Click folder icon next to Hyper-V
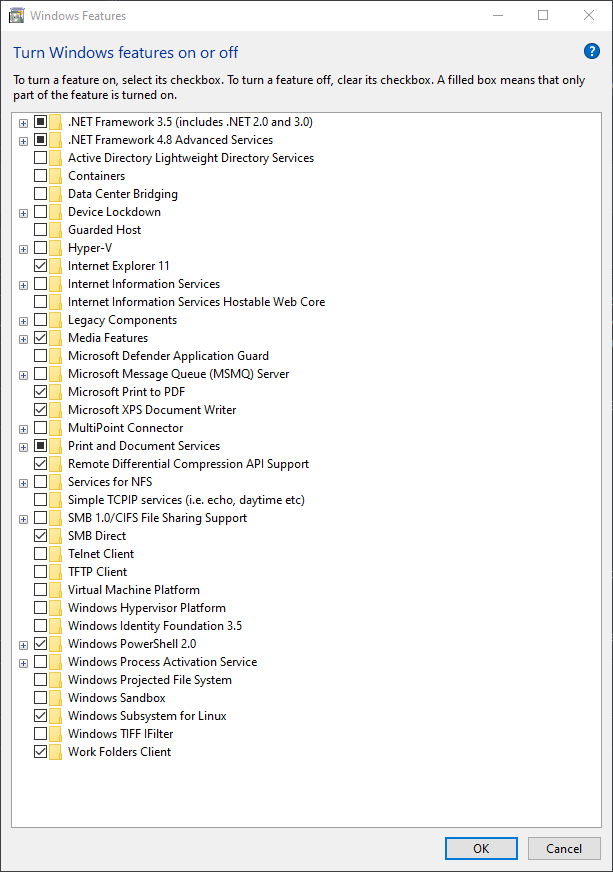The image size is (613, 872). [x=55, y=248]
